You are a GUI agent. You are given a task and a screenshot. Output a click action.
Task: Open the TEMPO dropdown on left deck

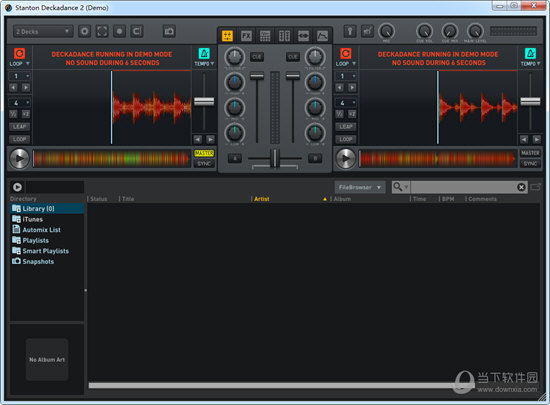click(204, 64)
